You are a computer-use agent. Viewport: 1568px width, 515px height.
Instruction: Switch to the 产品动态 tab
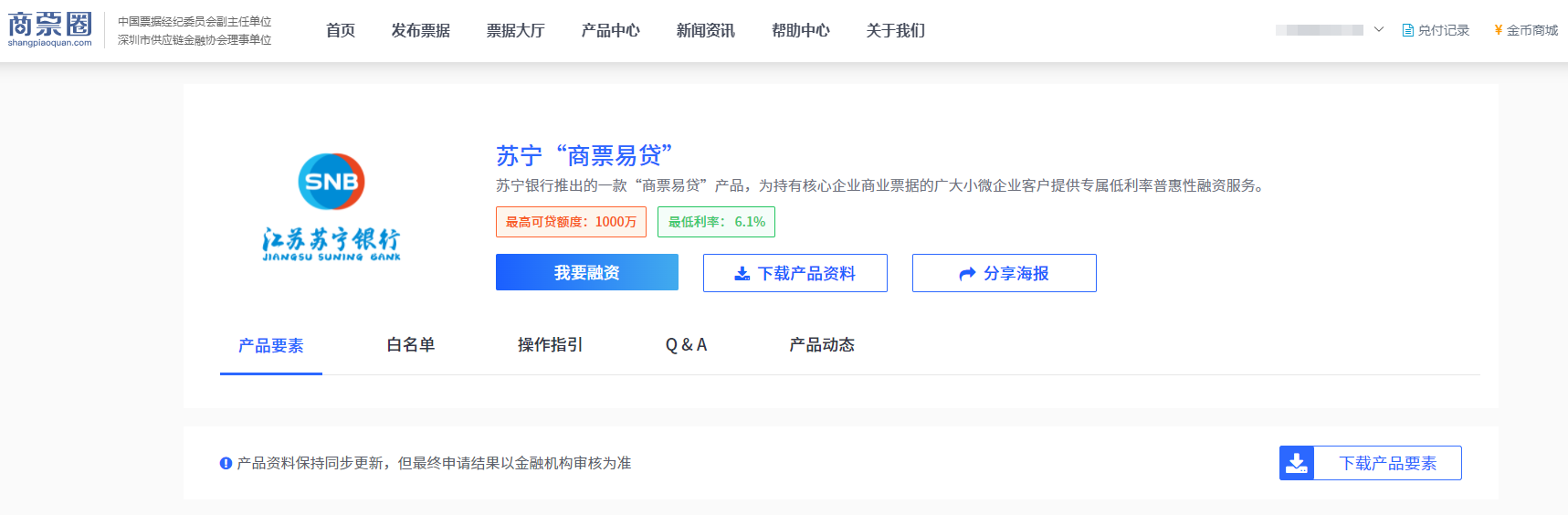pyautogui.click(x=823, y=345)
